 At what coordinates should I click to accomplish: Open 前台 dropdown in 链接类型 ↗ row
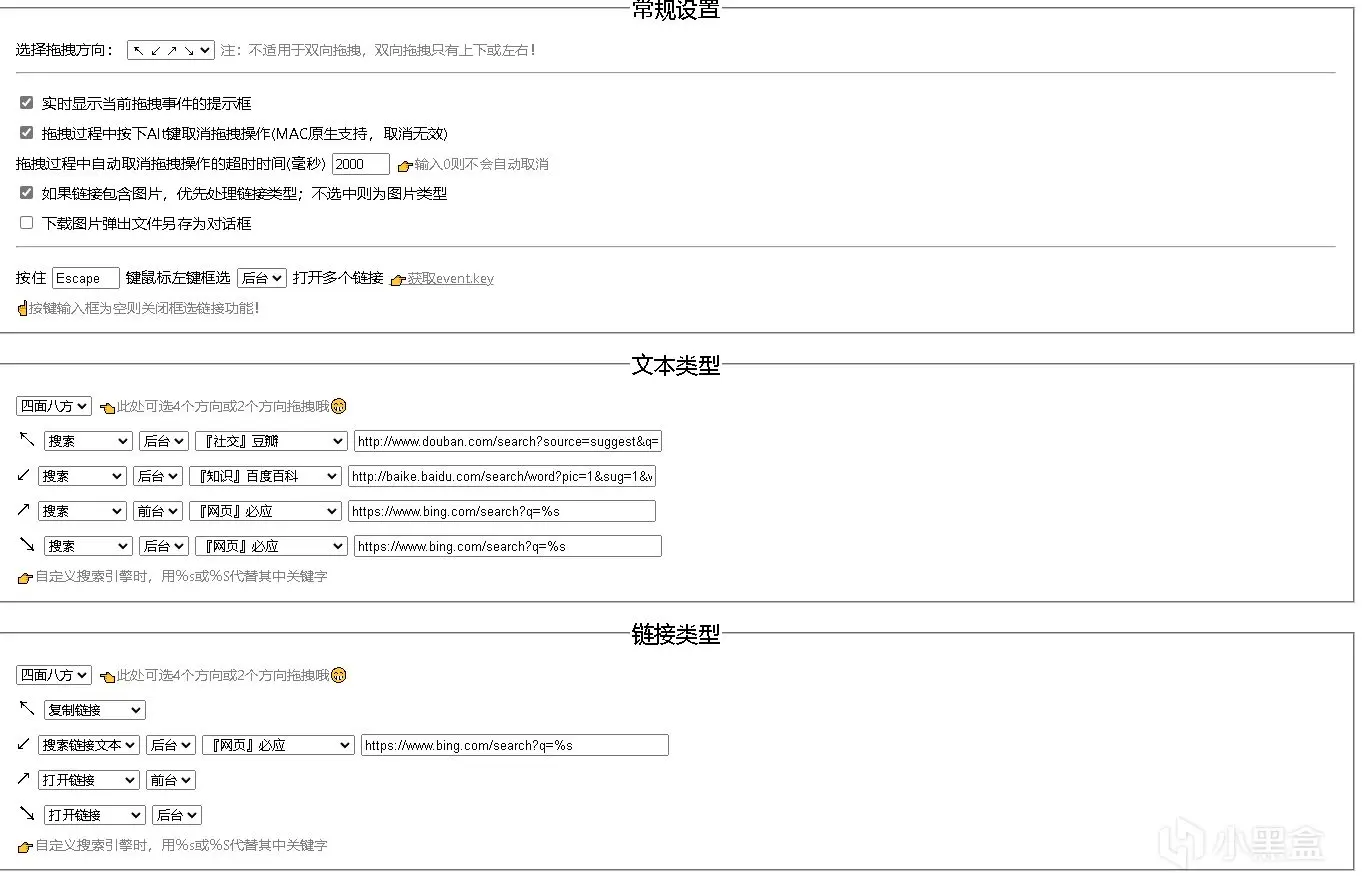pyautogui.click(x=171, y=780)
